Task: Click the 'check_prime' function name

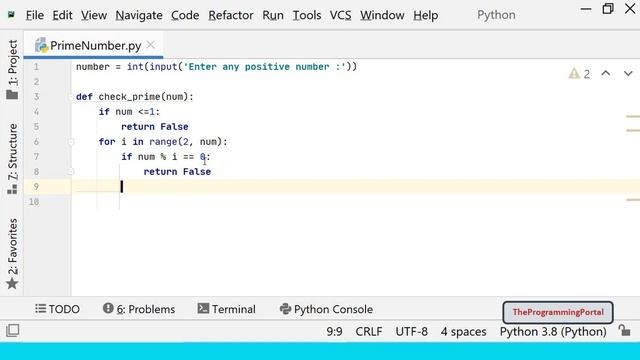Action: tap(129, 97)
